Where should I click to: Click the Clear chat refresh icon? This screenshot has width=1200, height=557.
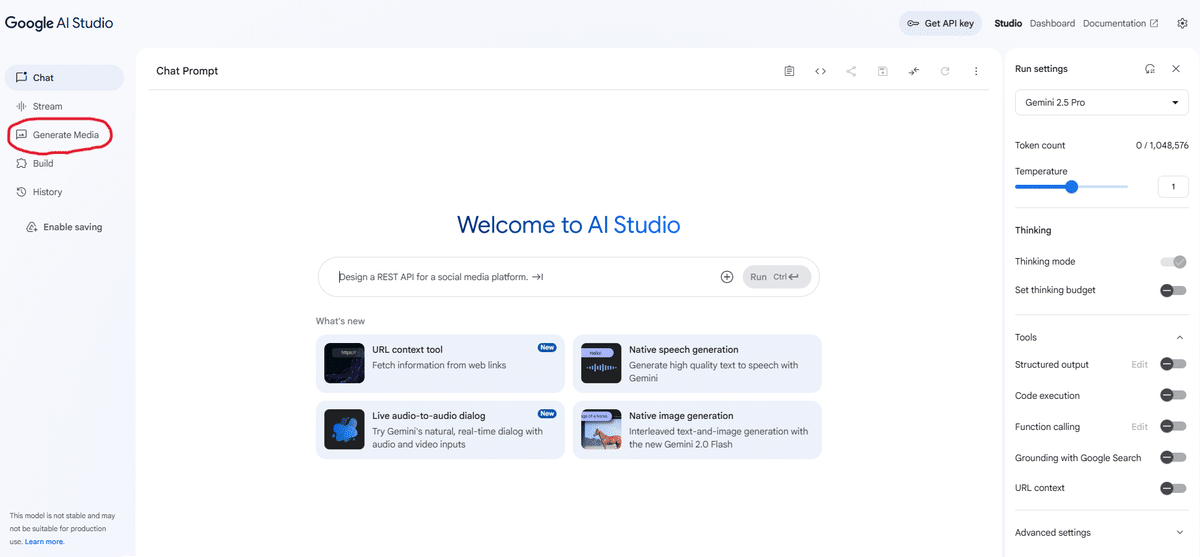coord(945,71)
